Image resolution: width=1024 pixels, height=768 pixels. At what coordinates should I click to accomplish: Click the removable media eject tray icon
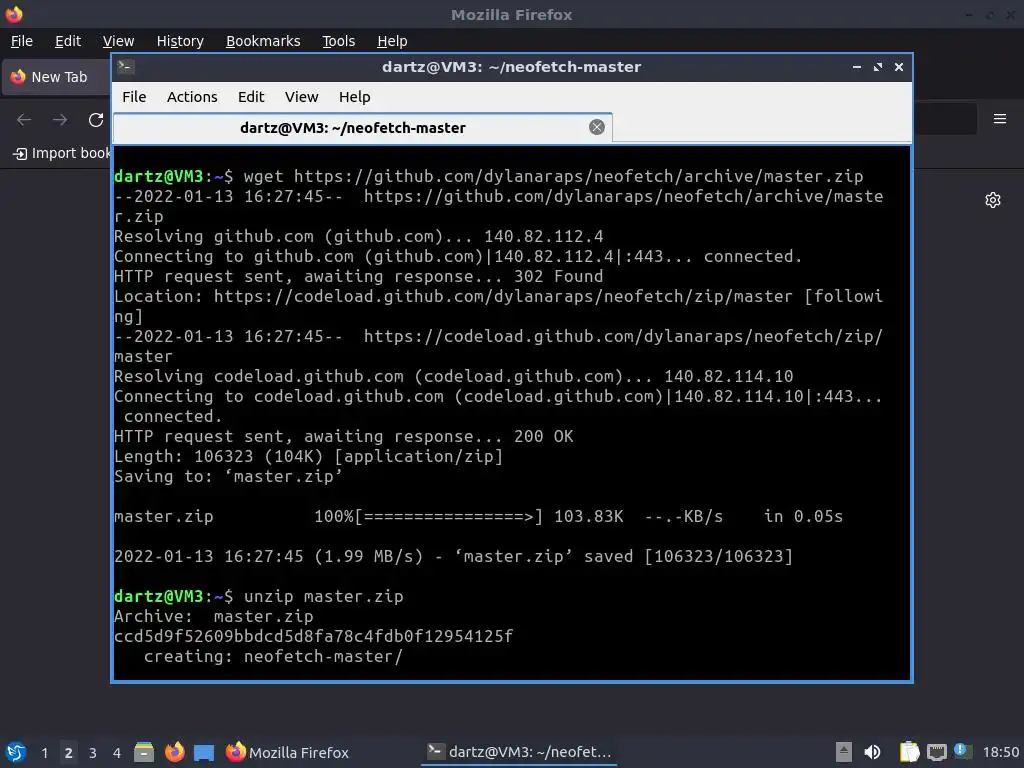point(844,752)
